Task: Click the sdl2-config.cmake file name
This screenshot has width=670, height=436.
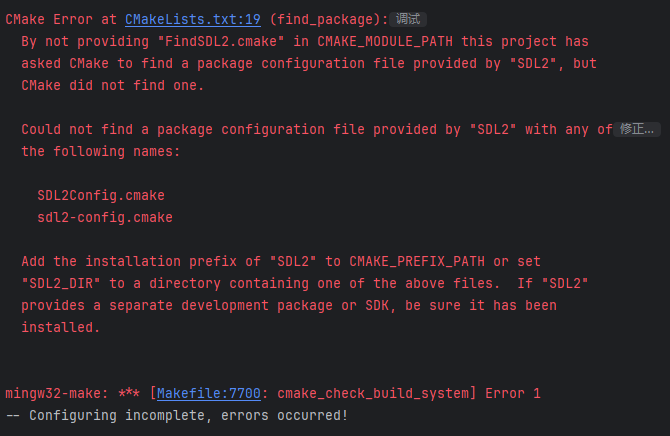Action: (x=105, y=218)
